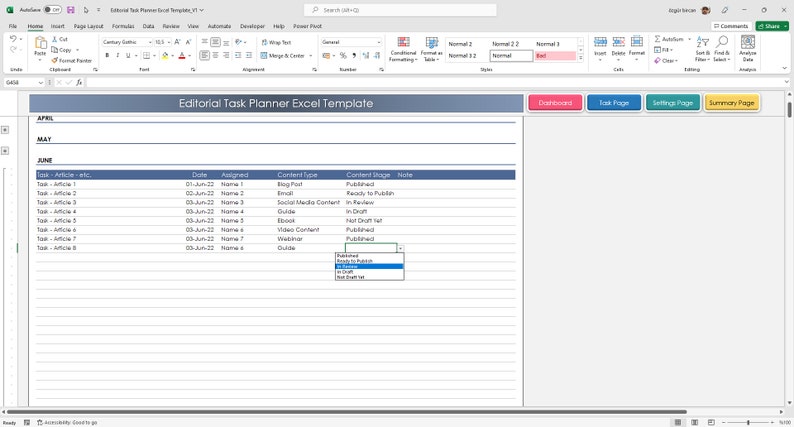
Task: Go to the Dashboard page
Action: click(555, 103)
